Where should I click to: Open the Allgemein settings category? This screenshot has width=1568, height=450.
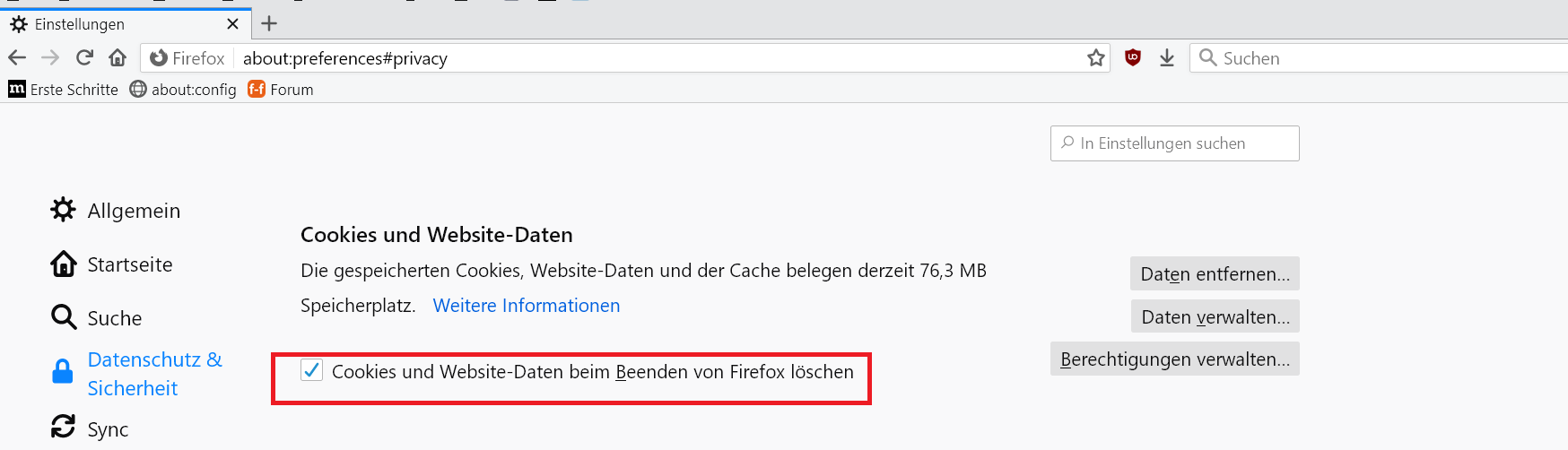(116, 211)
